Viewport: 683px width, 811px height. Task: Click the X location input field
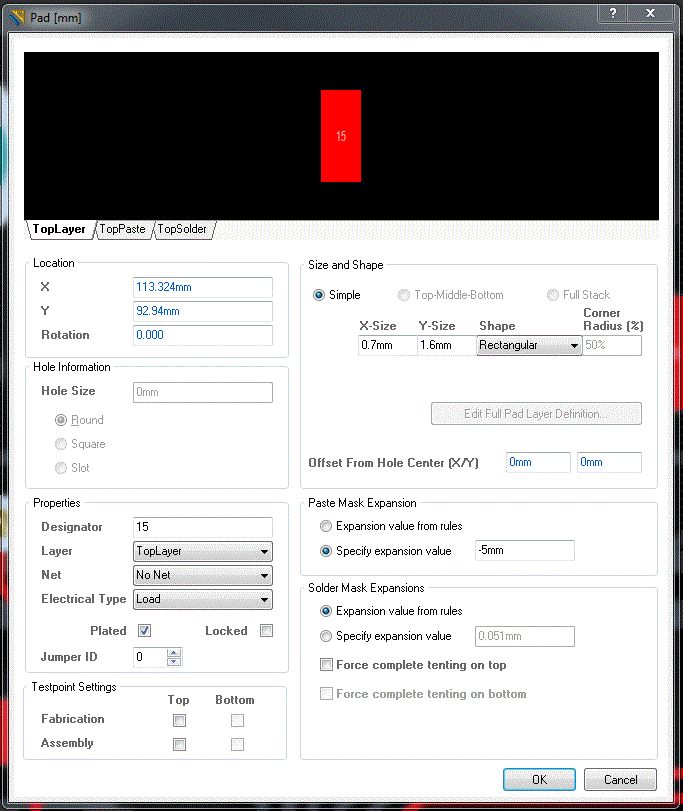(x=203, y=287)
